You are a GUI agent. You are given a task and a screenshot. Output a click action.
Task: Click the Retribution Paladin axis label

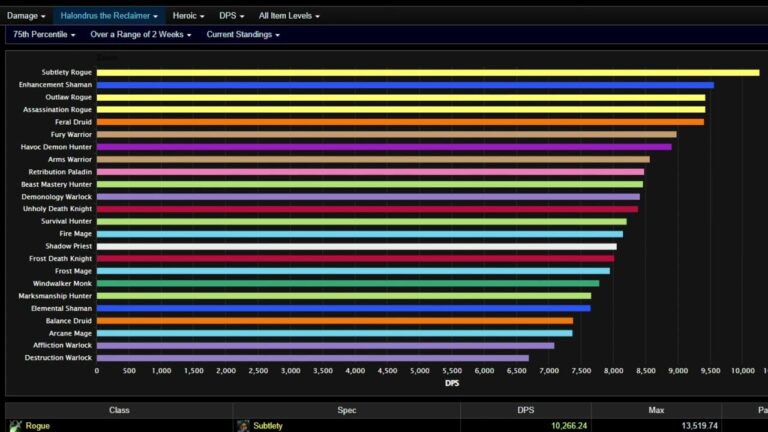click(60, 172)
